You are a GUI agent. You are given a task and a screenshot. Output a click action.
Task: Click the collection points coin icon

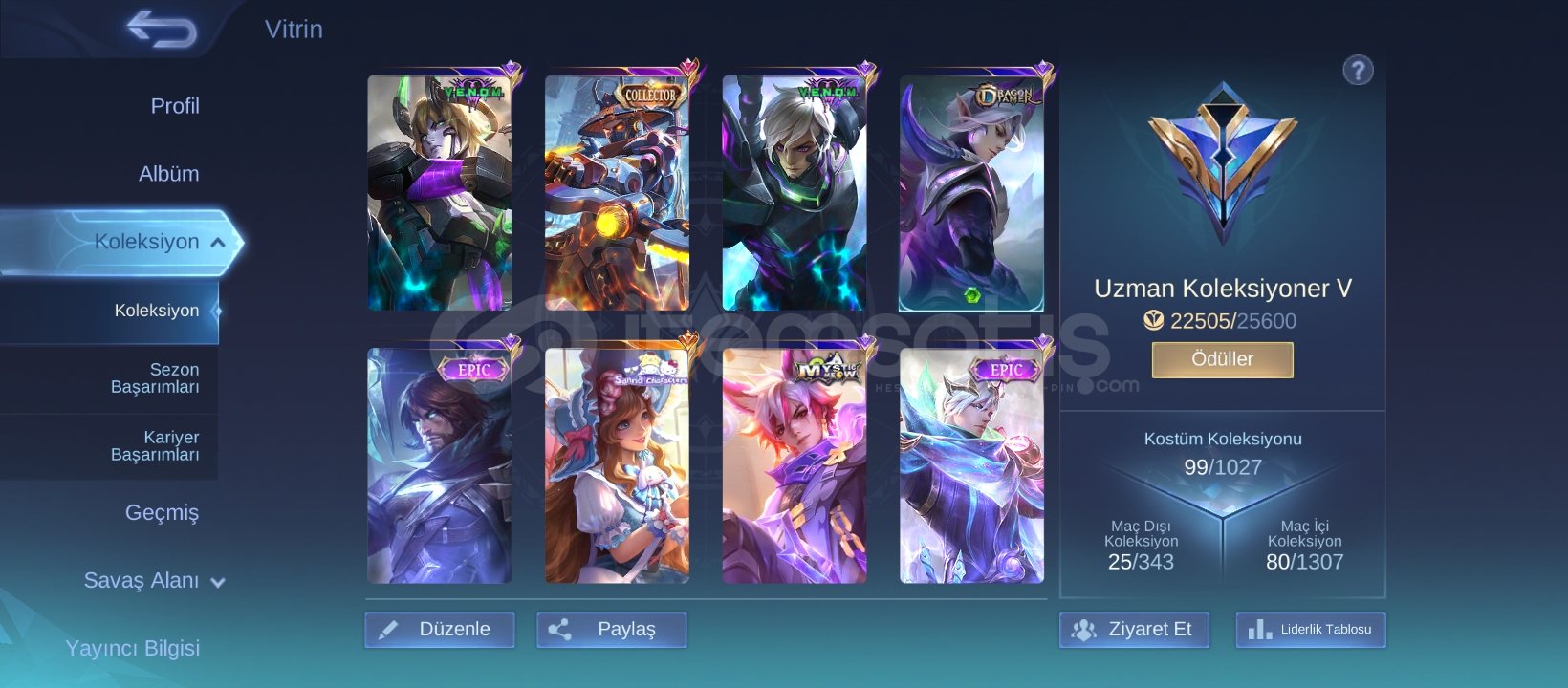(1154, 320)
